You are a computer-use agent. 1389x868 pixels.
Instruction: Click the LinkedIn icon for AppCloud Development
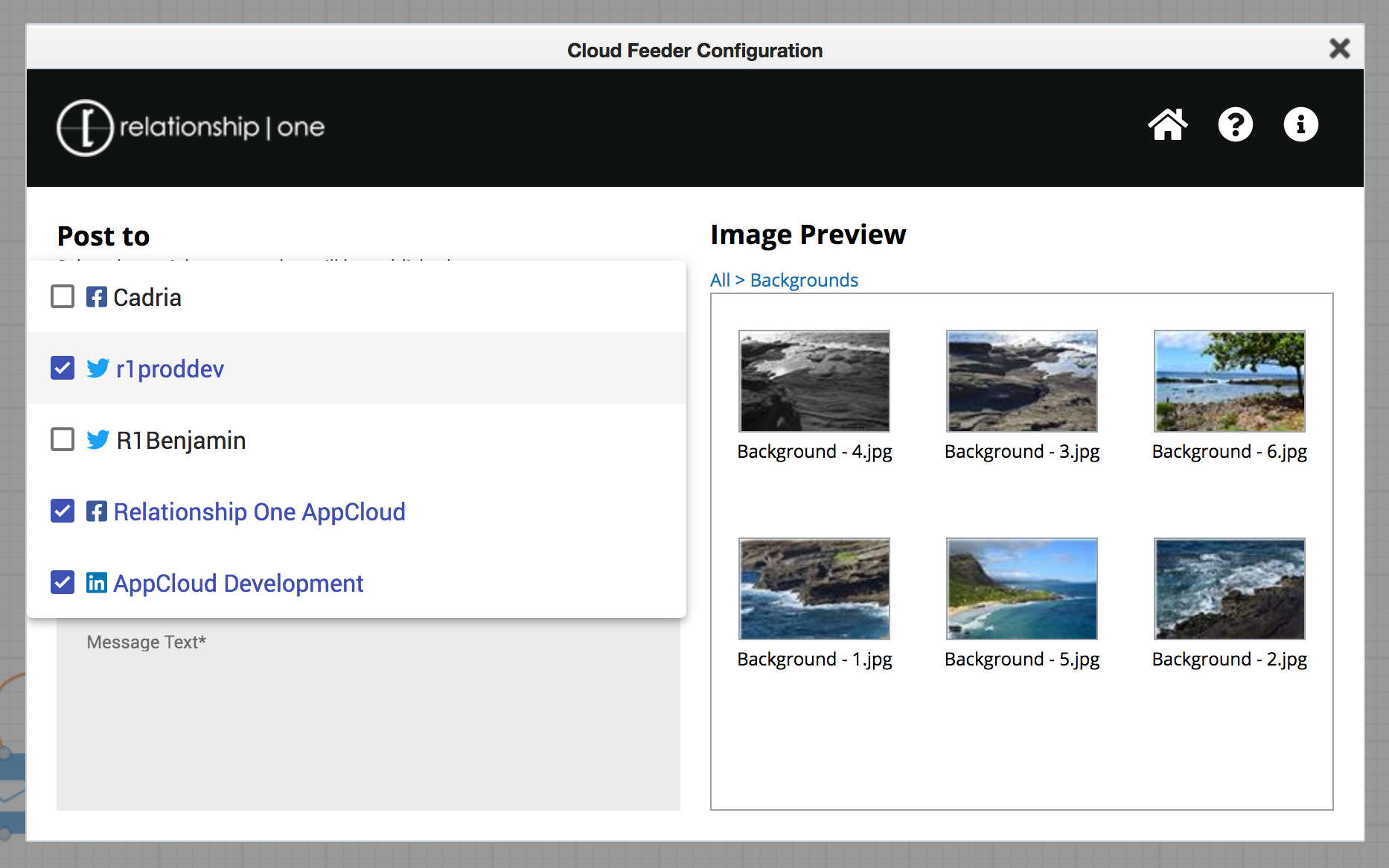point(97,583)
